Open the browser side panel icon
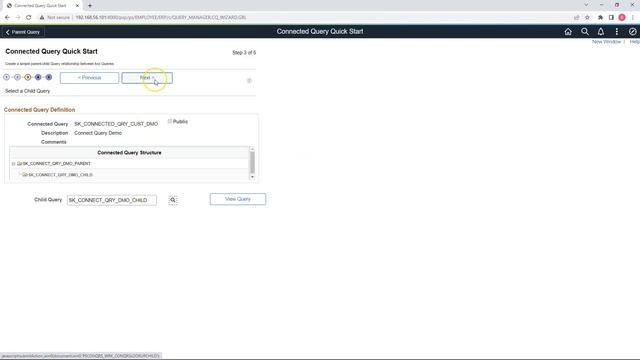Screen dimensions: 640x360 pos(611,18)
